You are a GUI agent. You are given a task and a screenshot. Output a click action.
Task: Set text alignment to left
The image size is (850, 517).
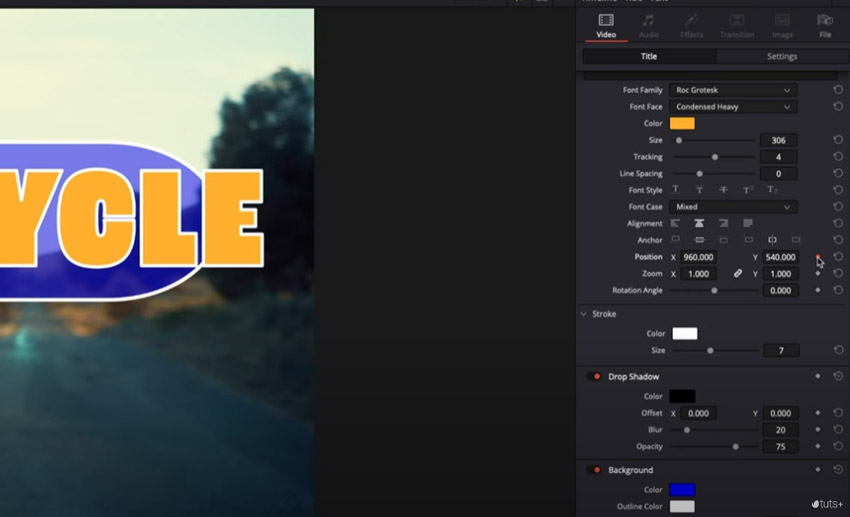[x=675, y=223]
